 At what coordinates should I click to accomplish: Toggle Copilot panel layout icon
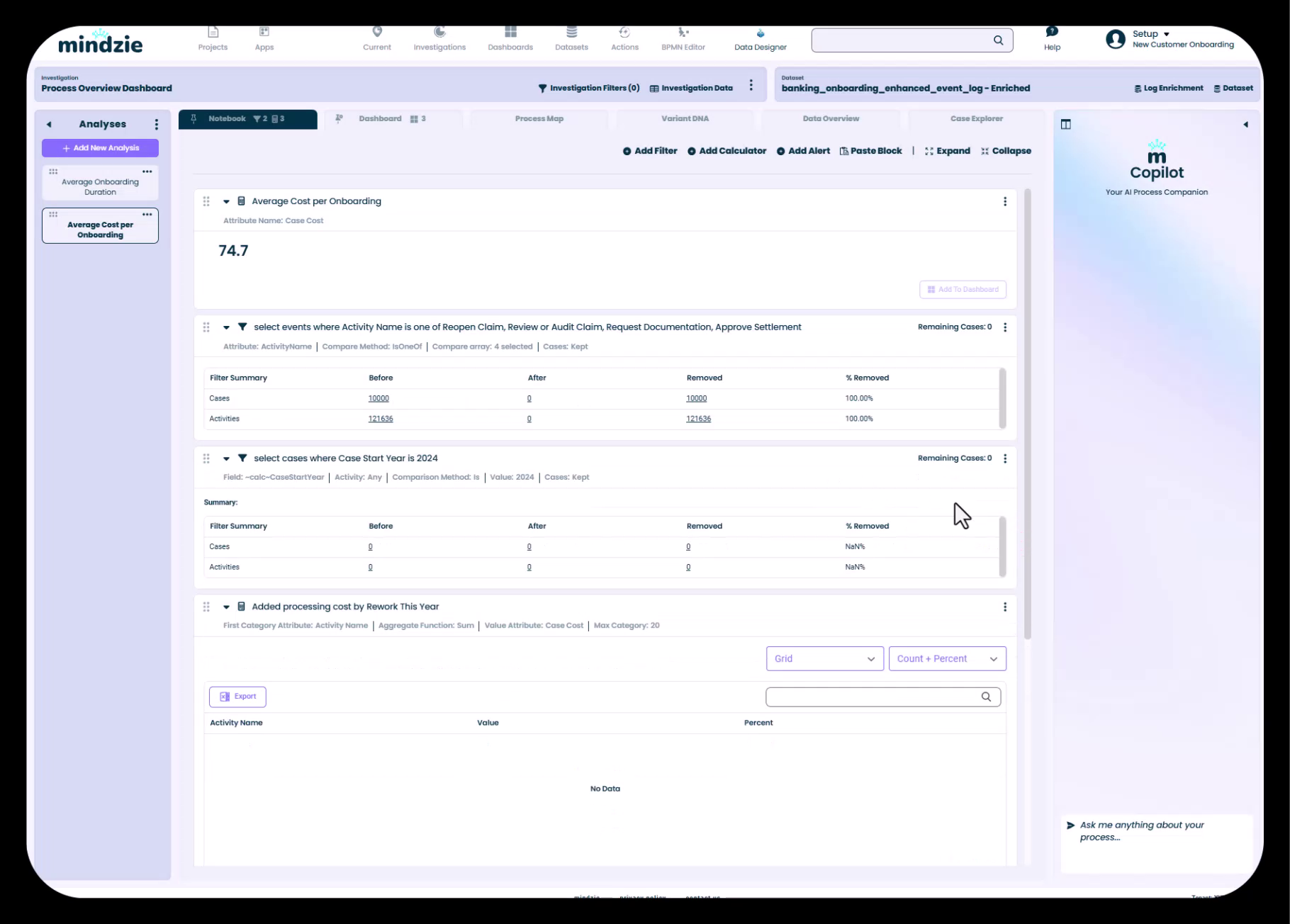coord(1065,125)
